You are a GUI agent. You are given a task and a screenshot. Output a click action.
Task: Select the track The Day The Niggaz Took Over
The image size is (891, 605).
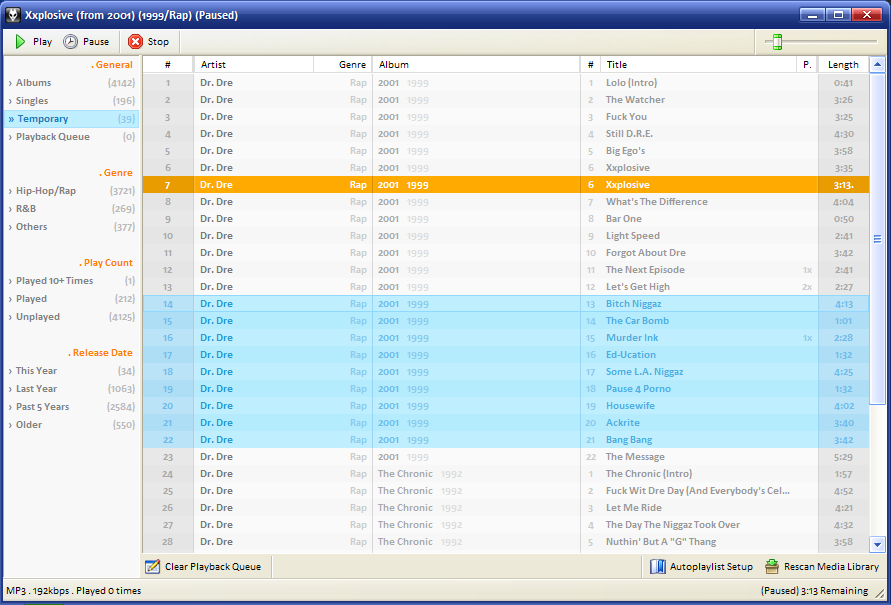coord(506,525)
